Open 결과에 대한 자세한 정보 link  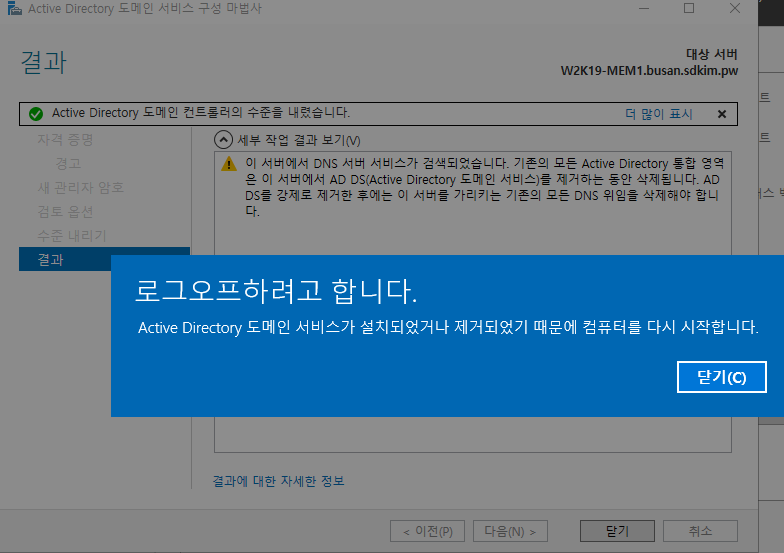coord(278,481)
